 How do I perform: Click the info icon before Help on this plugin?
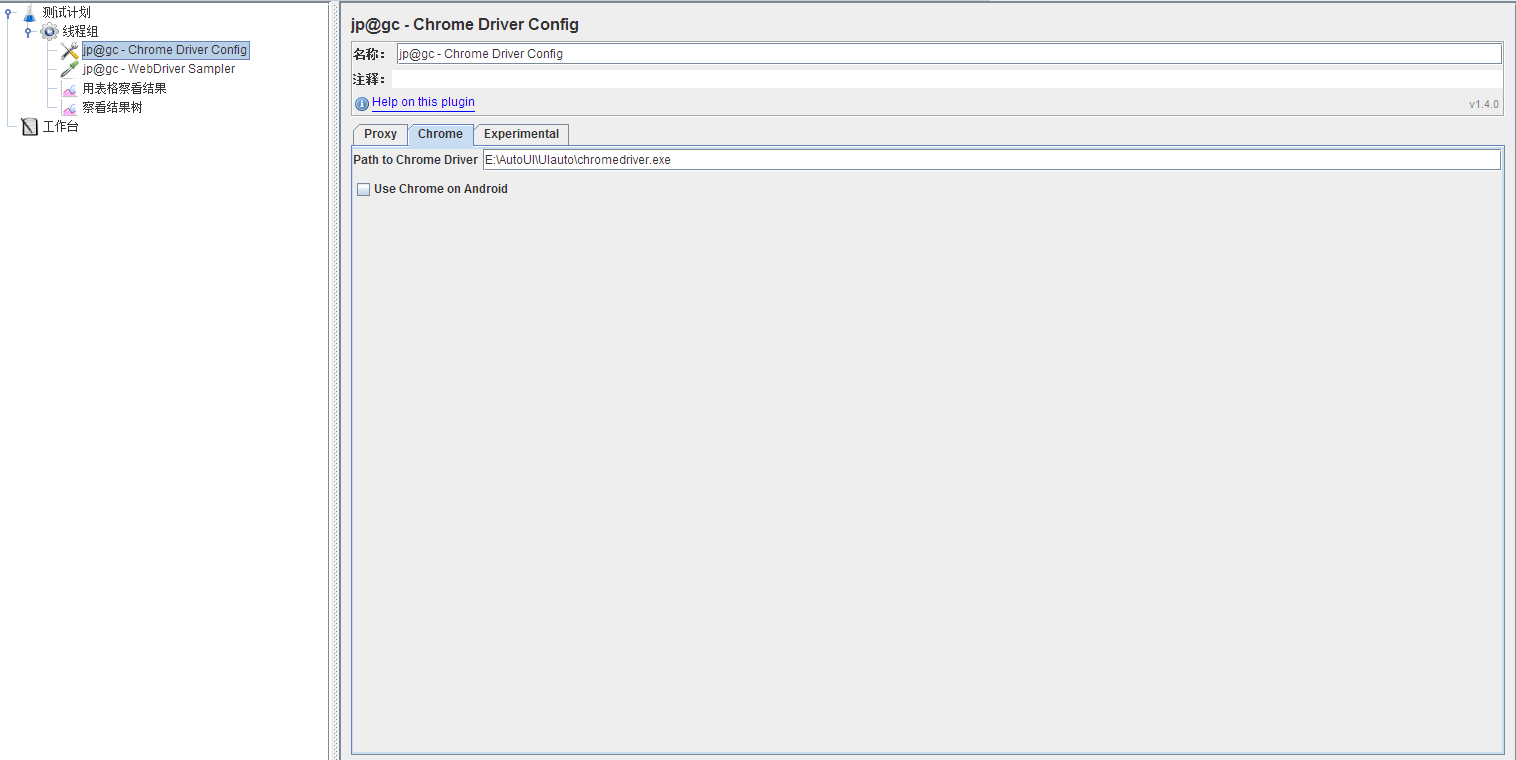click(361, 103)
